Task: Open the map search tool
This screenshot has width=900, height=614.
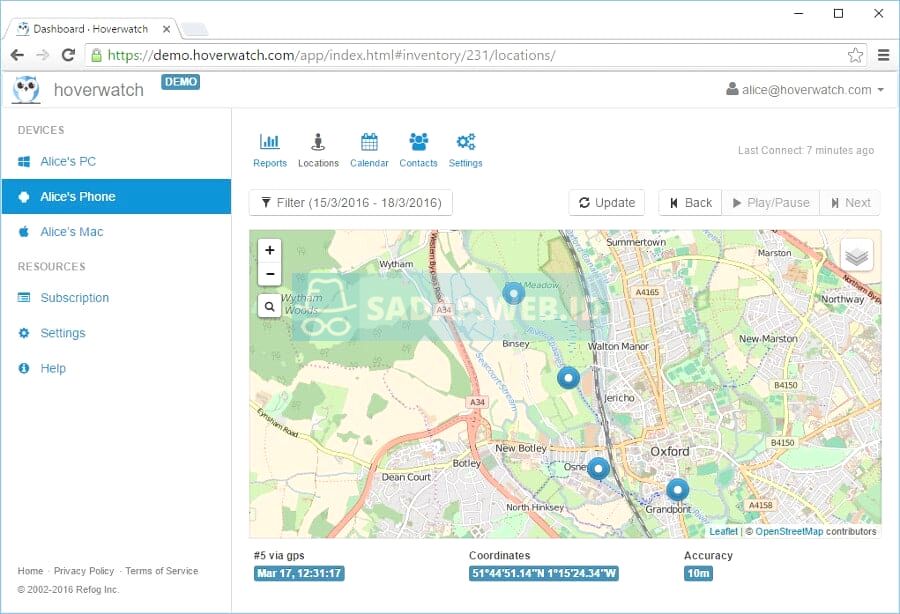Action: pyautogui.click(x=270, y=306)
